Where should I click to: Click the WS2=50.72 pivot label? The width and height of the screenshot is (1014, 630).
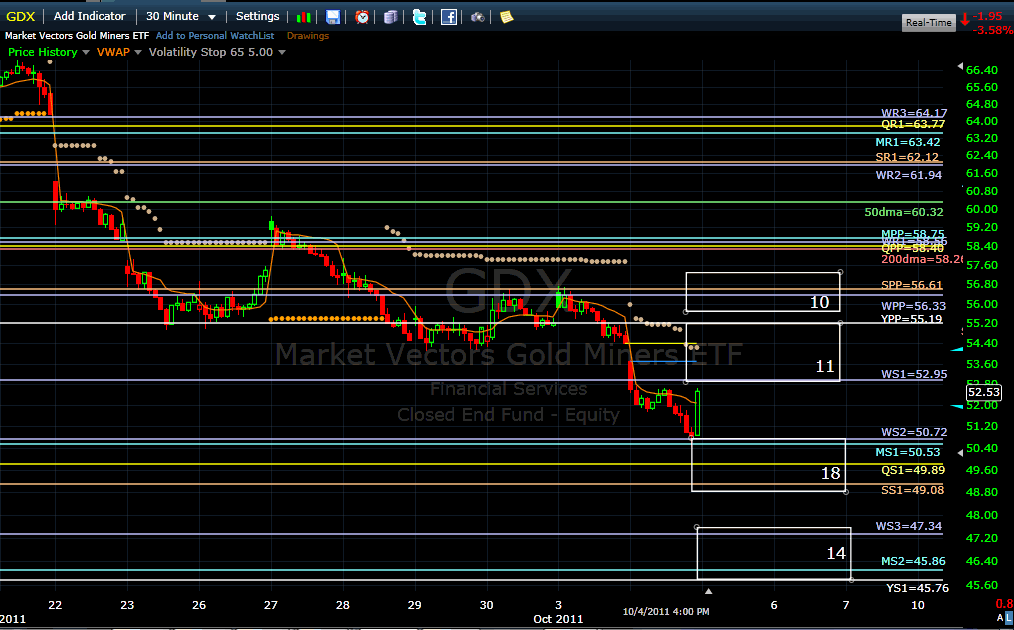[914, 432]
